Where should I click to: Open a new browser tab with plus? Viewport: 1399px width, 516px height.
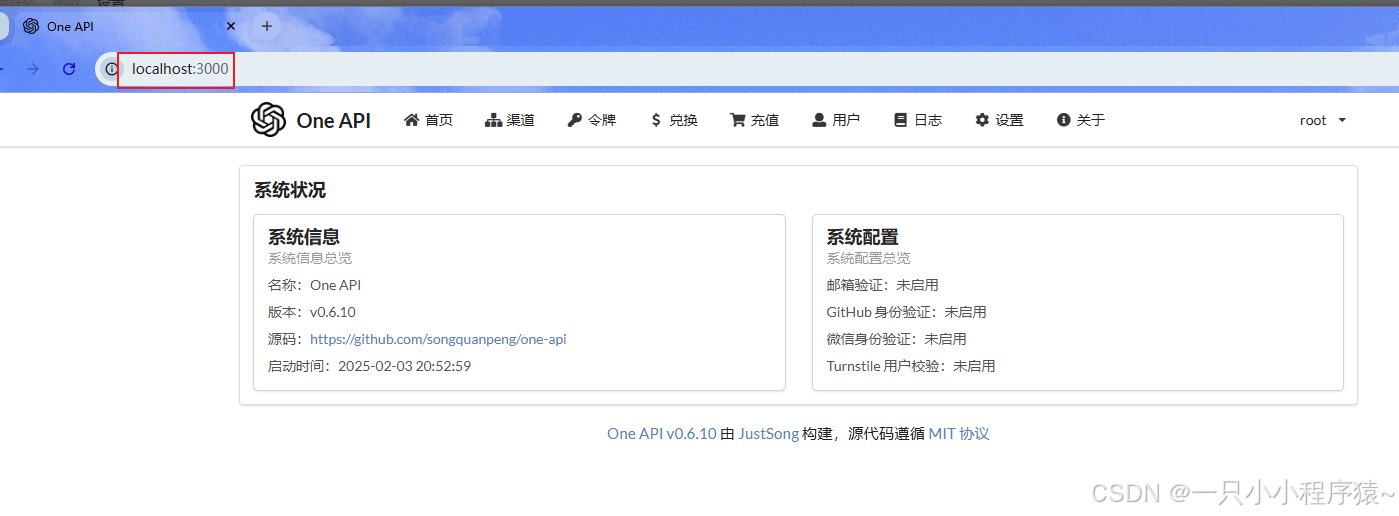coord(266,26)
